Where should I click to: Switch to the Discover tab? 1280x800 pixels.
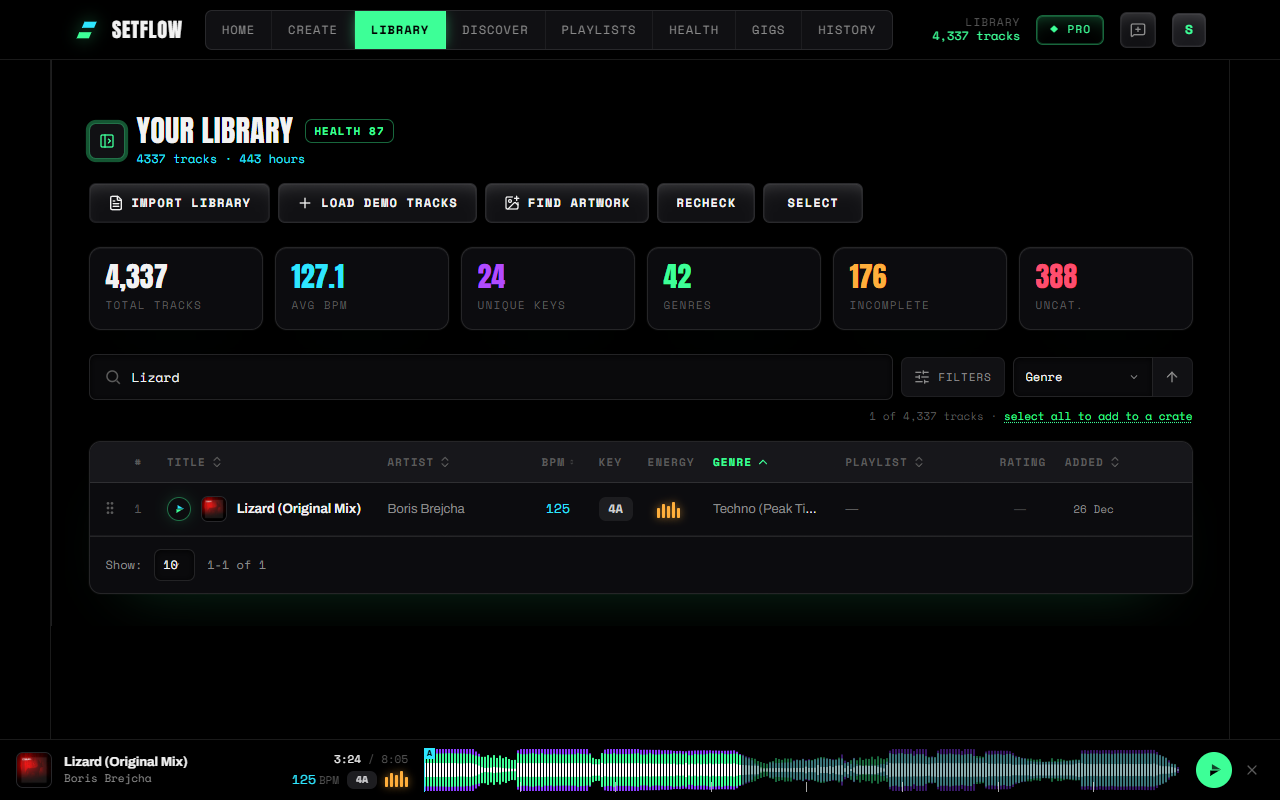pyautogui.click(x=495, y=30)
